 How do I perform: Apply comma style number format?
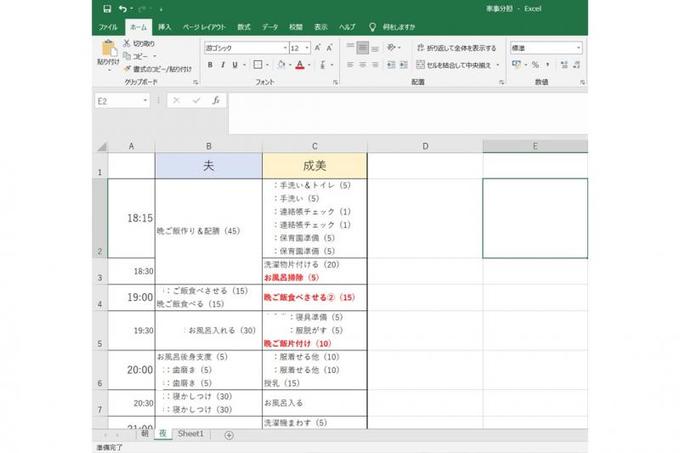(x=548, y=65)
